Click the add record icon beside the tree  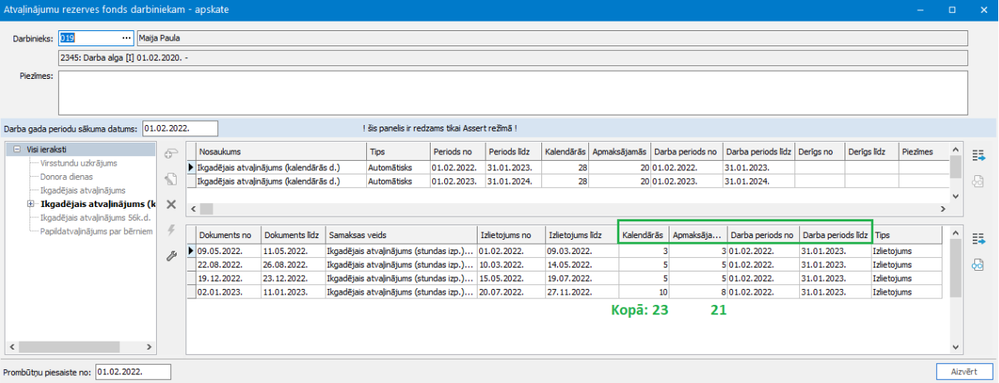(171, 154)
